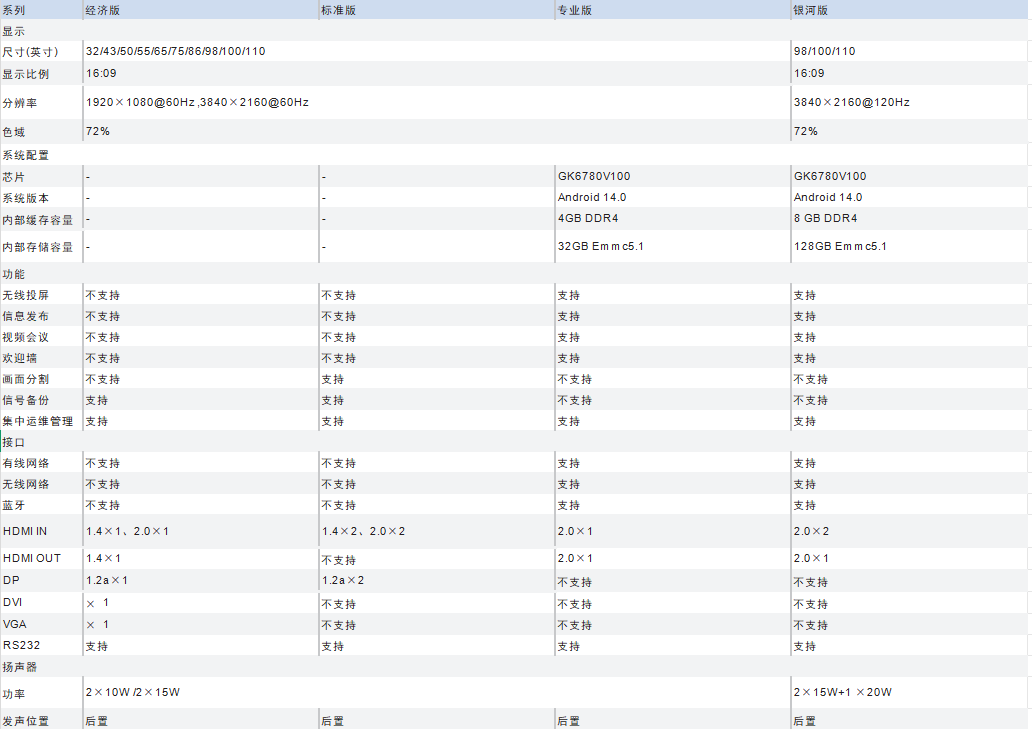Click the 功能 section row
This screenshot has width=1032, height=729.
pyautogui.click(x=513, y=274)
